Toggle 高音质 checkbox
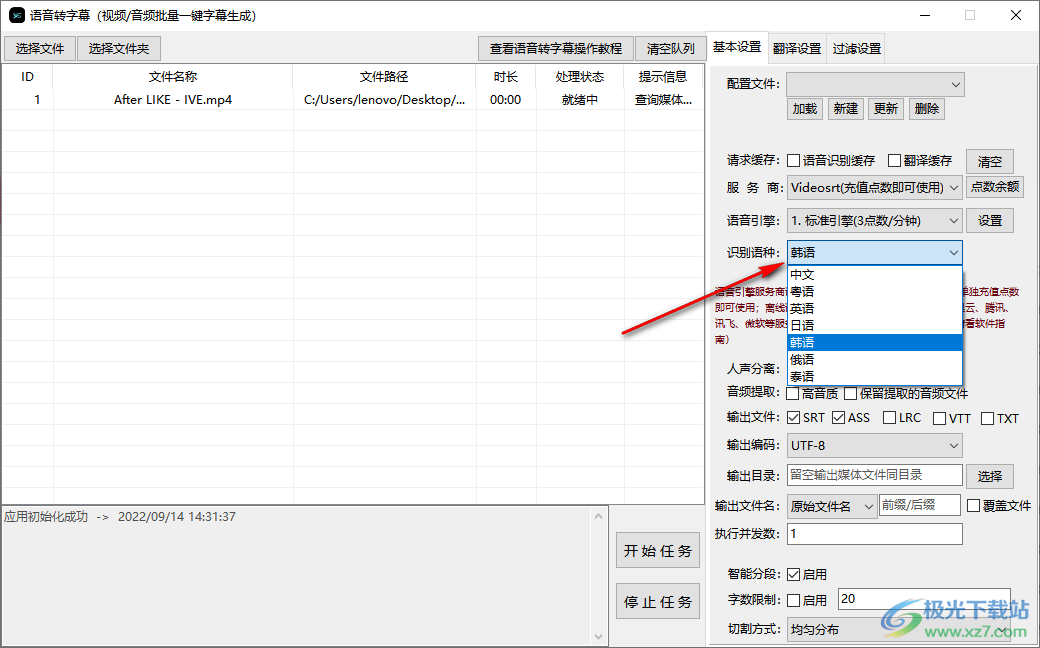The height and width of the screenshot is (648, 1040). point(793,393)
